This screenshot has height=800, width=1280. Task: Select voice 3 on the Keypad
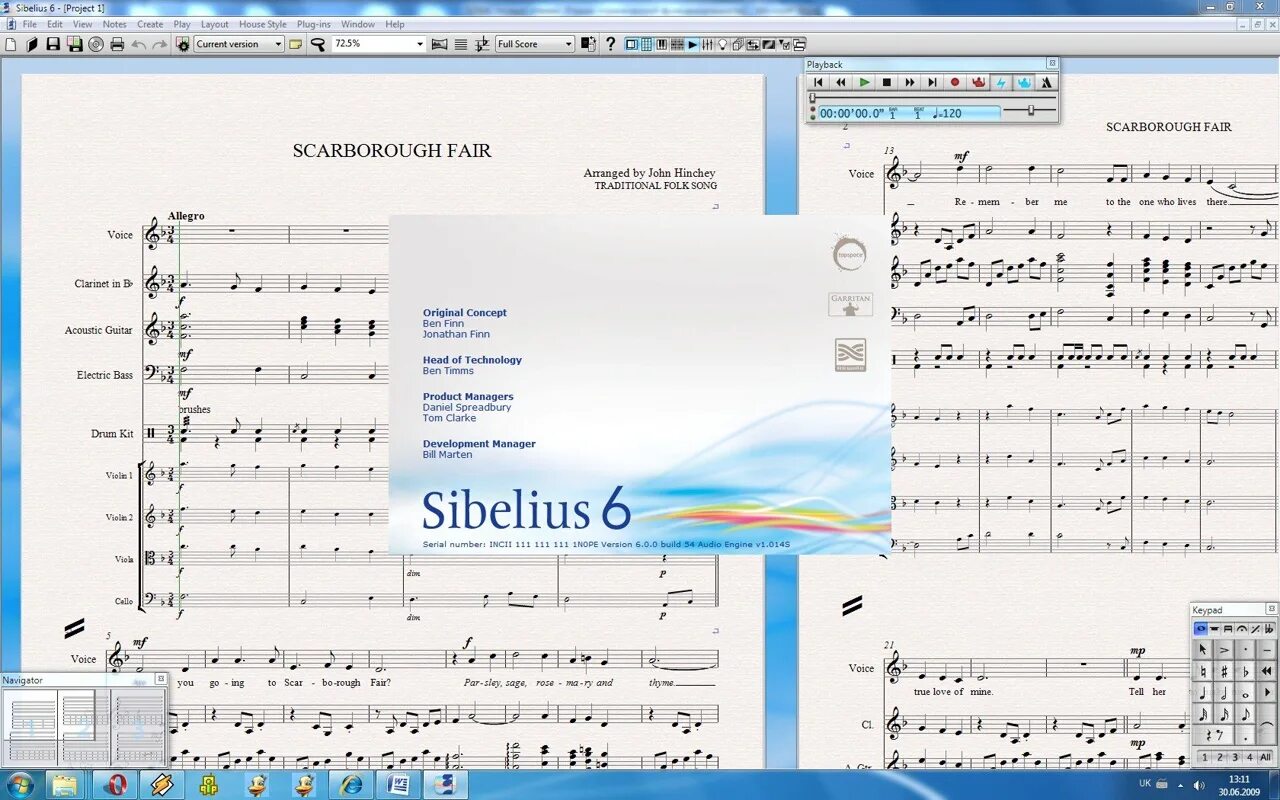click(x=1235, y=757)
